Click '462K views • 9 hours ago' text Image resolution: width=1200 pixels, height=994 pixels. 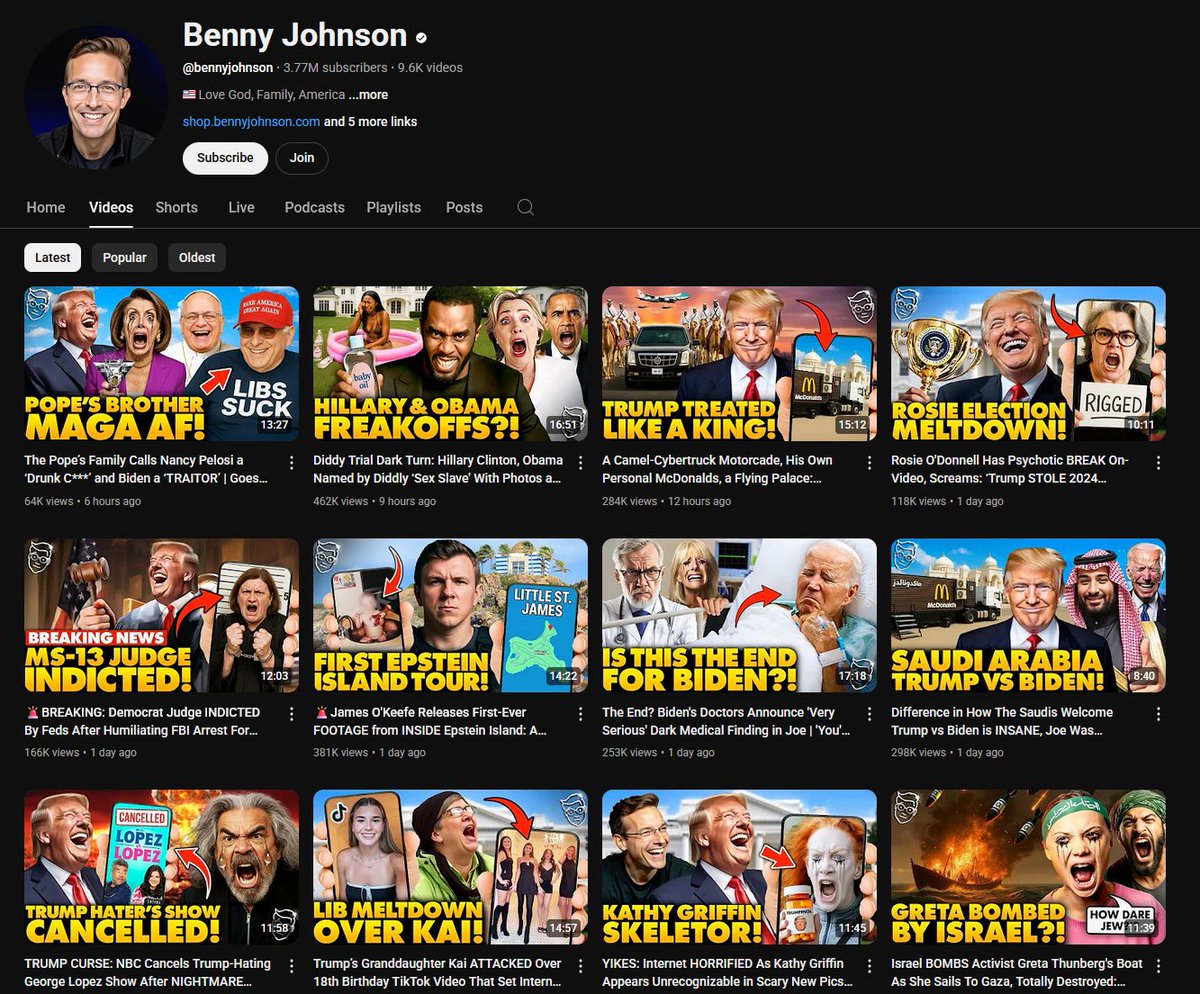click(375, 501)
